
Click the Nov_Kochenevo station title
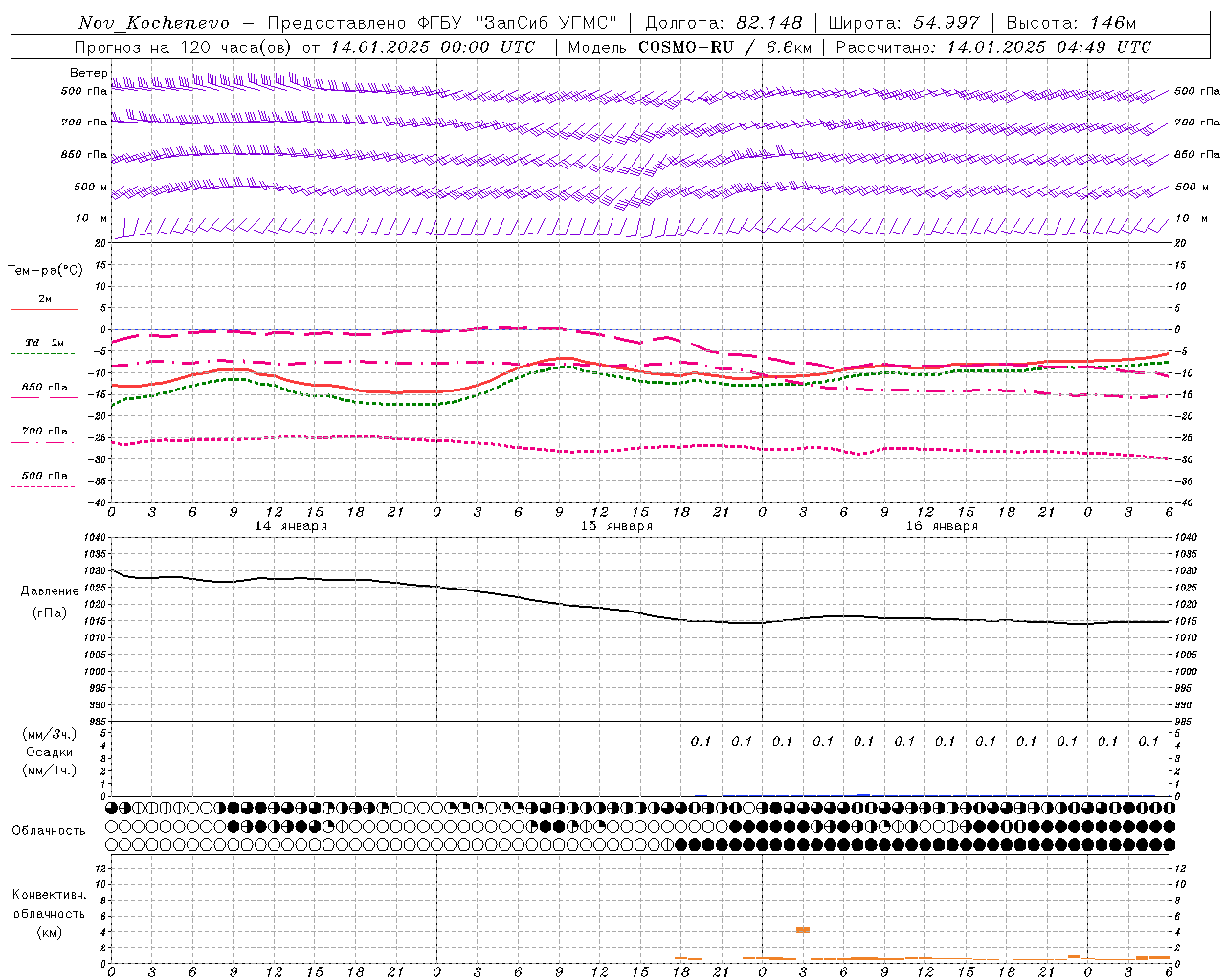tap(154, 23)
